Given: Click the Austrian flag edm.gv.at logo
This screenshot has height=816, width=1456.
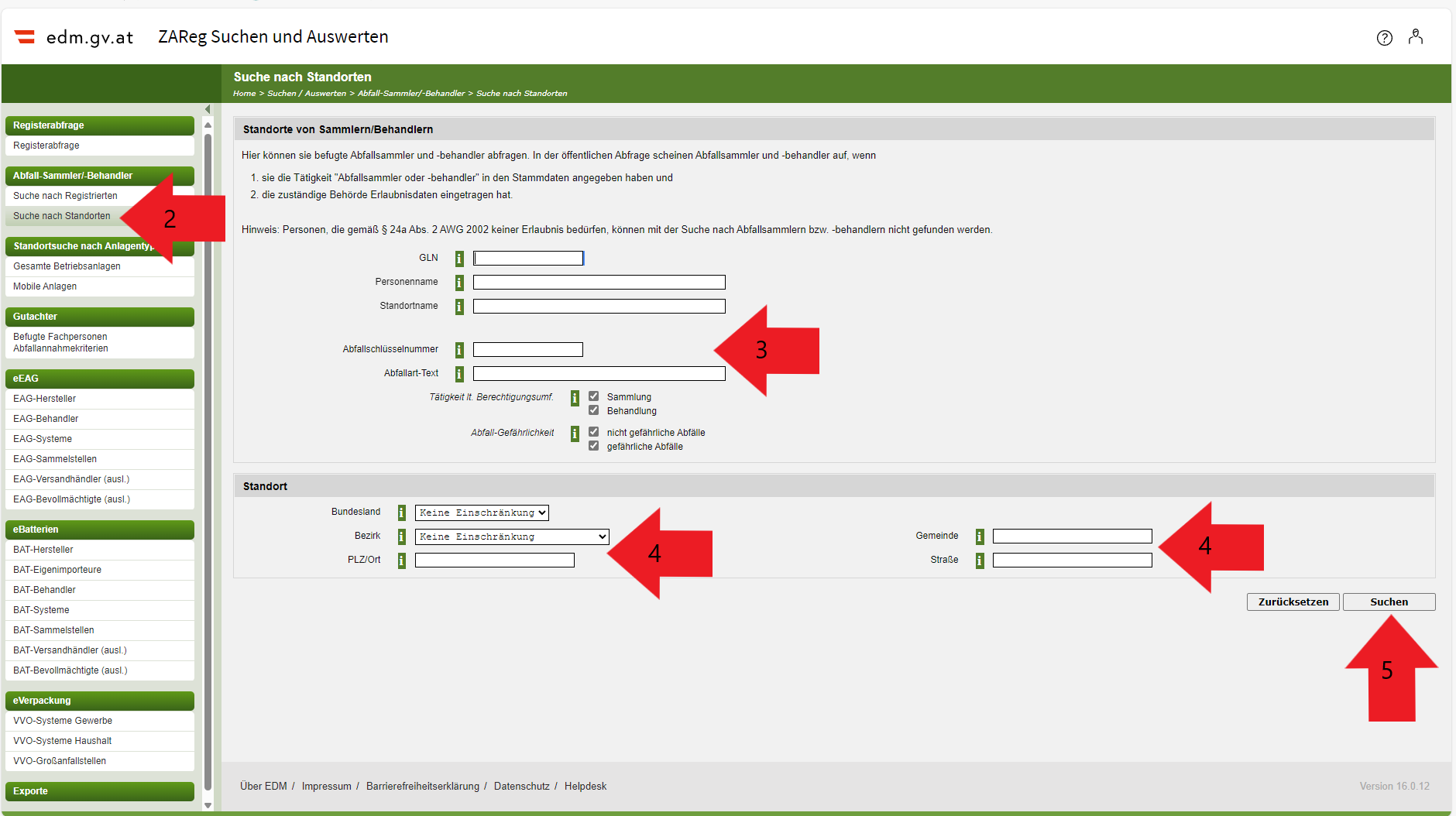Looking at the screenshot, I should [74, 37].
